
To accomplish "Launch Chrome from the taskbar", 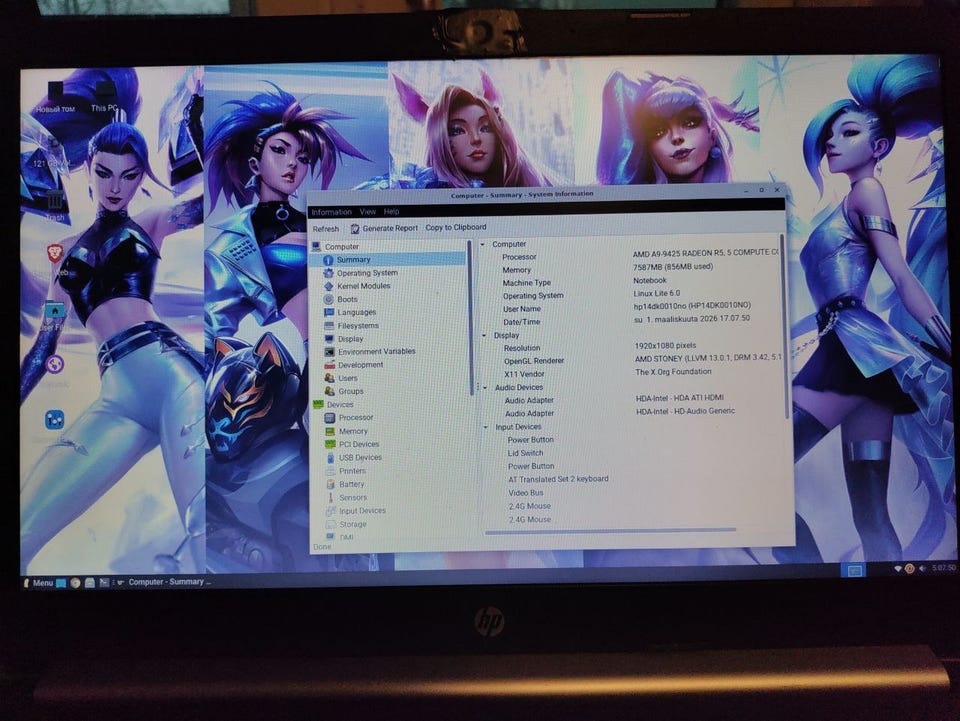I will click(x=75, y=583).
